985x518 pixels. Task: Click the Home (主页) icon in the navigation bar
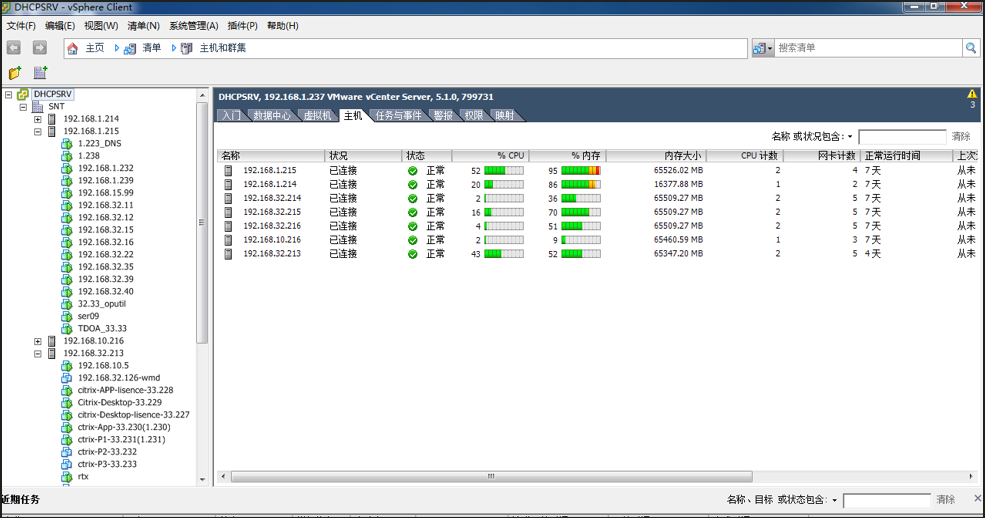(x=73, y=48)
